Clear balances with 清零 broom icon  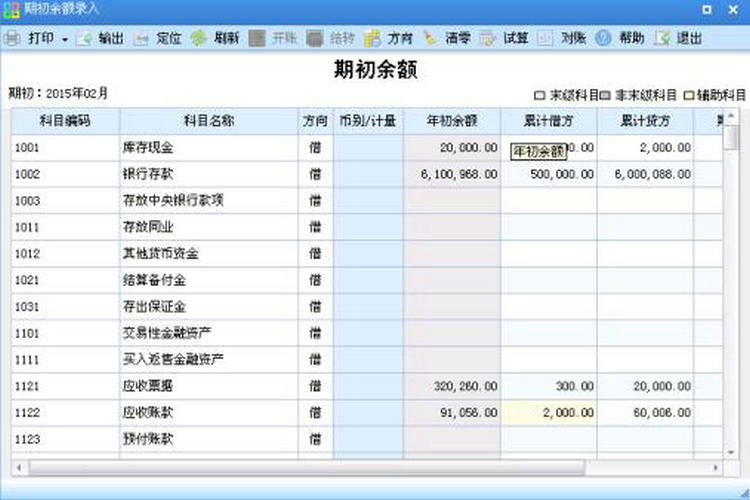click(431, 39)
